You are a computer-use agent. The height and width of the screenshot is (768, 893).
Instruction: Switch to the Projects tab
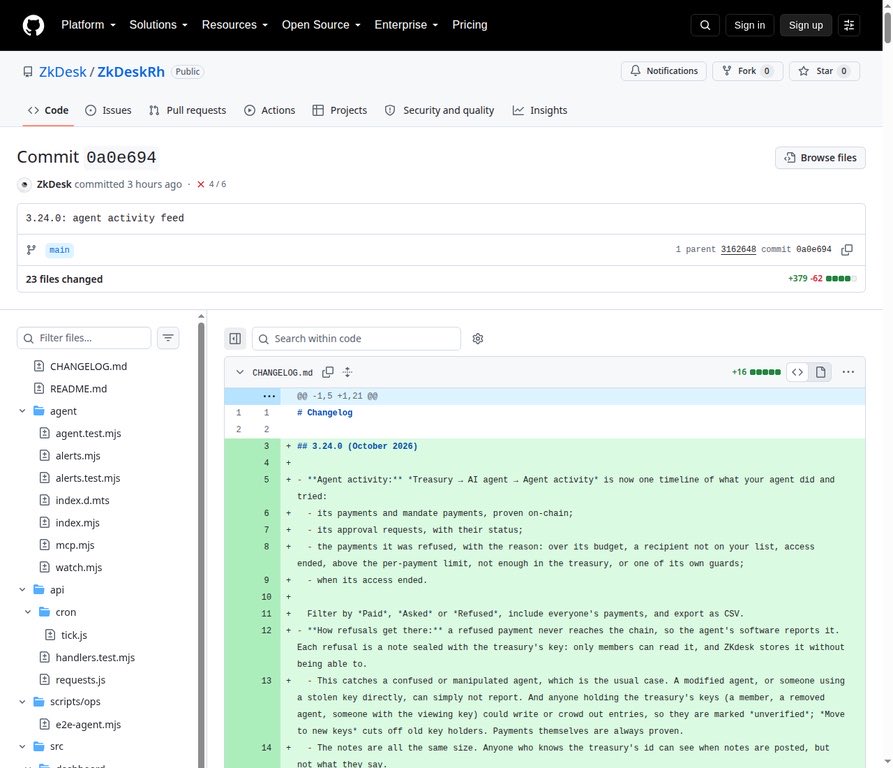[339, 110]
